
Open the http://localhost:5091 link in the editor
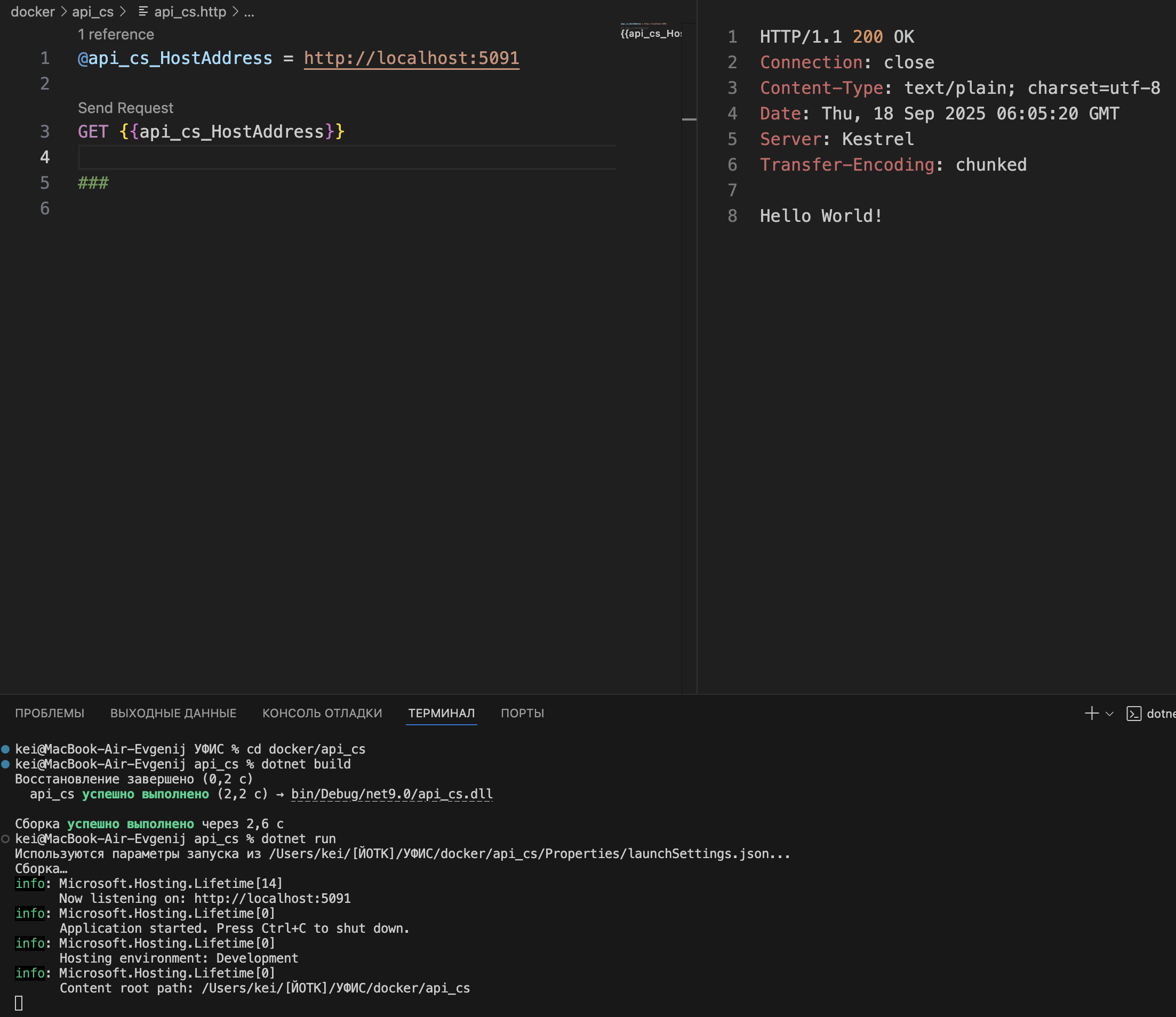click(x=411, y=59)
